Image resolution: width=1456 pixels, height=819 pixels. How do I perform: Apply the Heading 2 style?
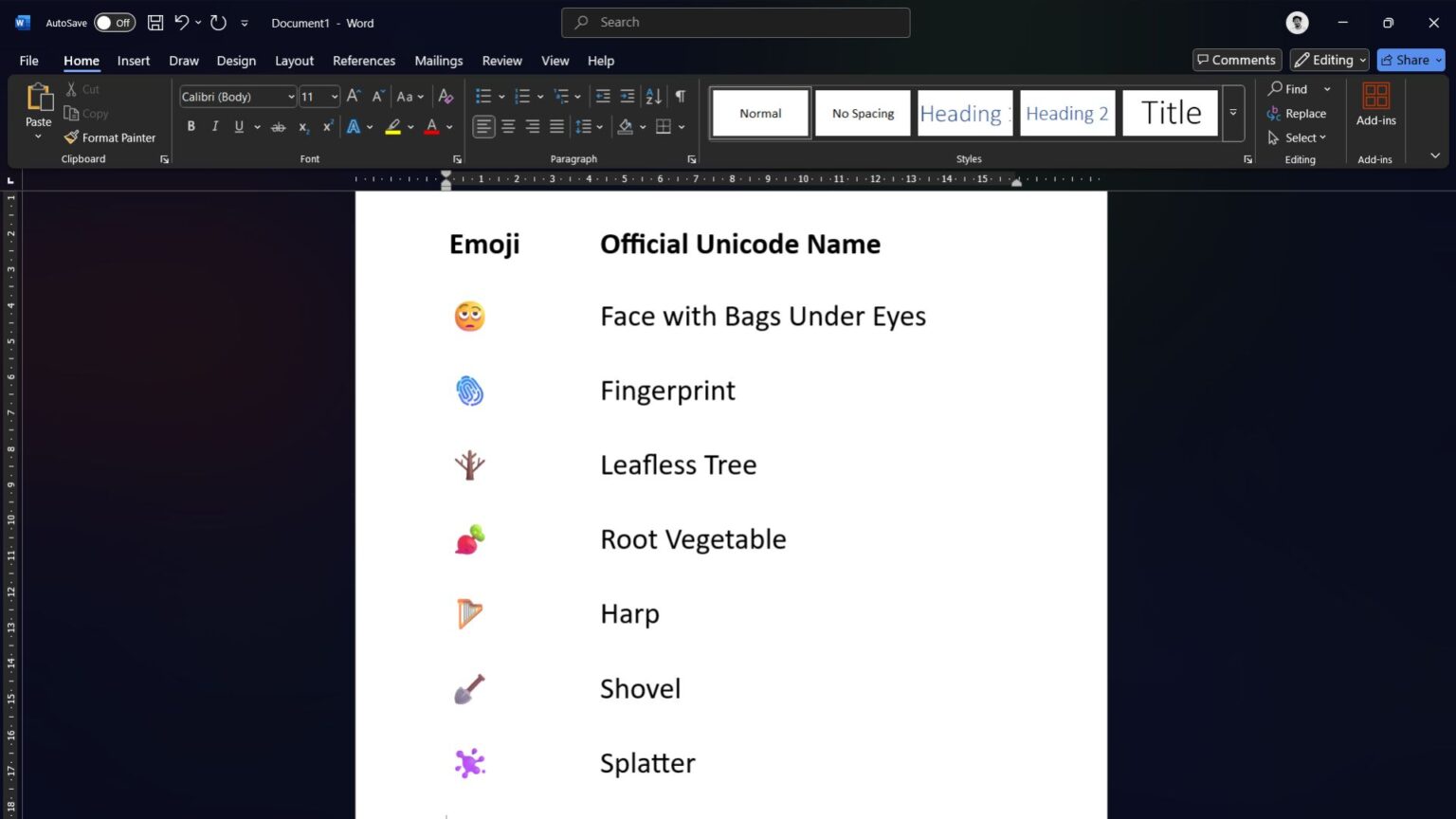pos(1067,113)
